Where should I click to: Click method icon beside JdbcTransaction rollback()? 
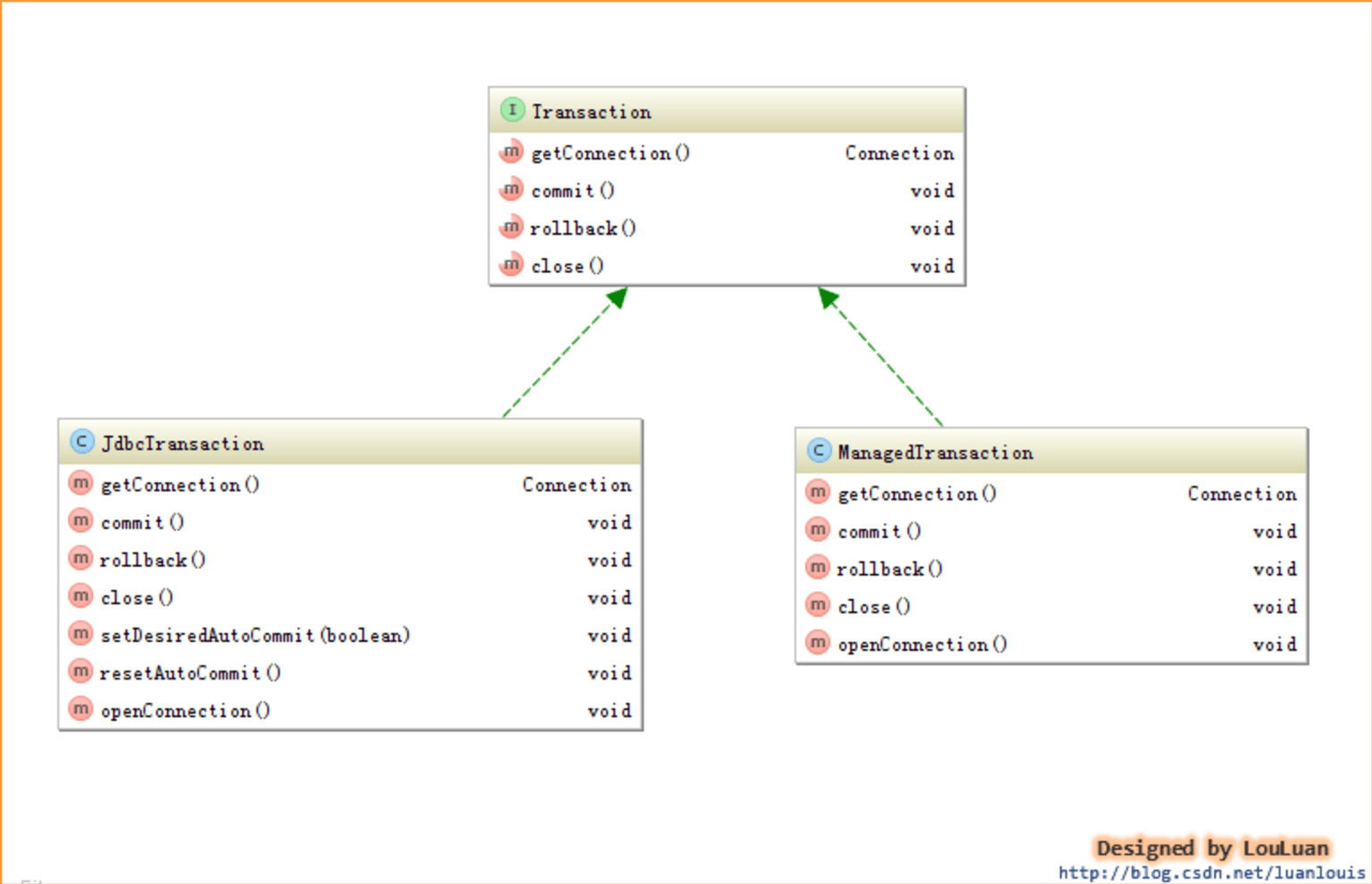click(82, 559)
